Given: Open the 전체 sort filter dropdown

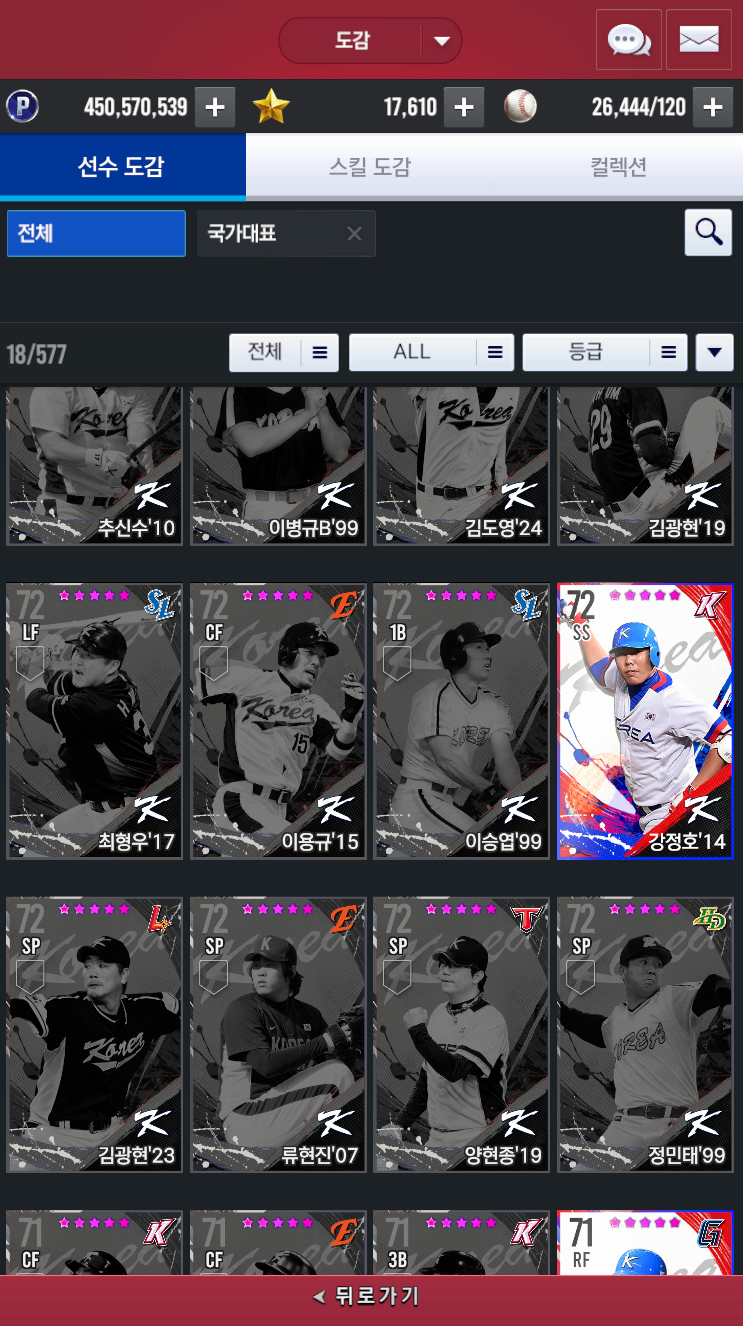Looking at the screenshot, I should point(284,352).
